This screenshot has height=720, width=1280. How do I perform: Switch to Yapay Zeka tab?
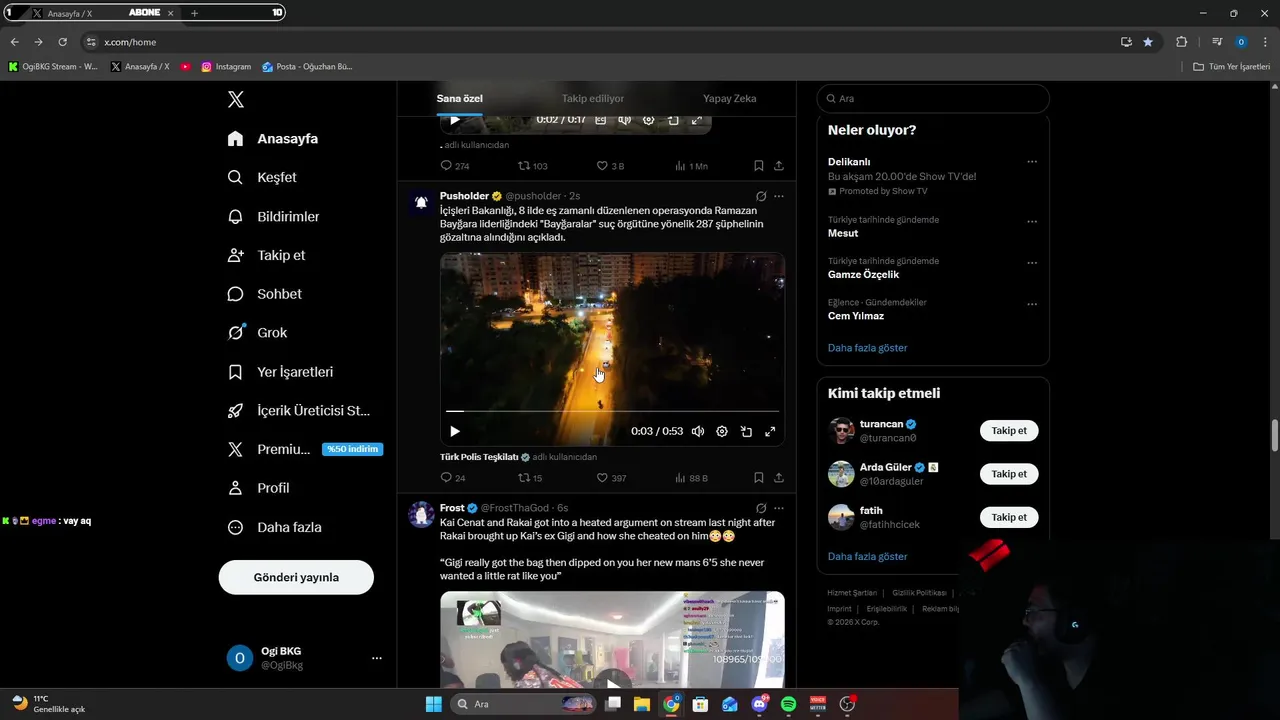(730, 98)
